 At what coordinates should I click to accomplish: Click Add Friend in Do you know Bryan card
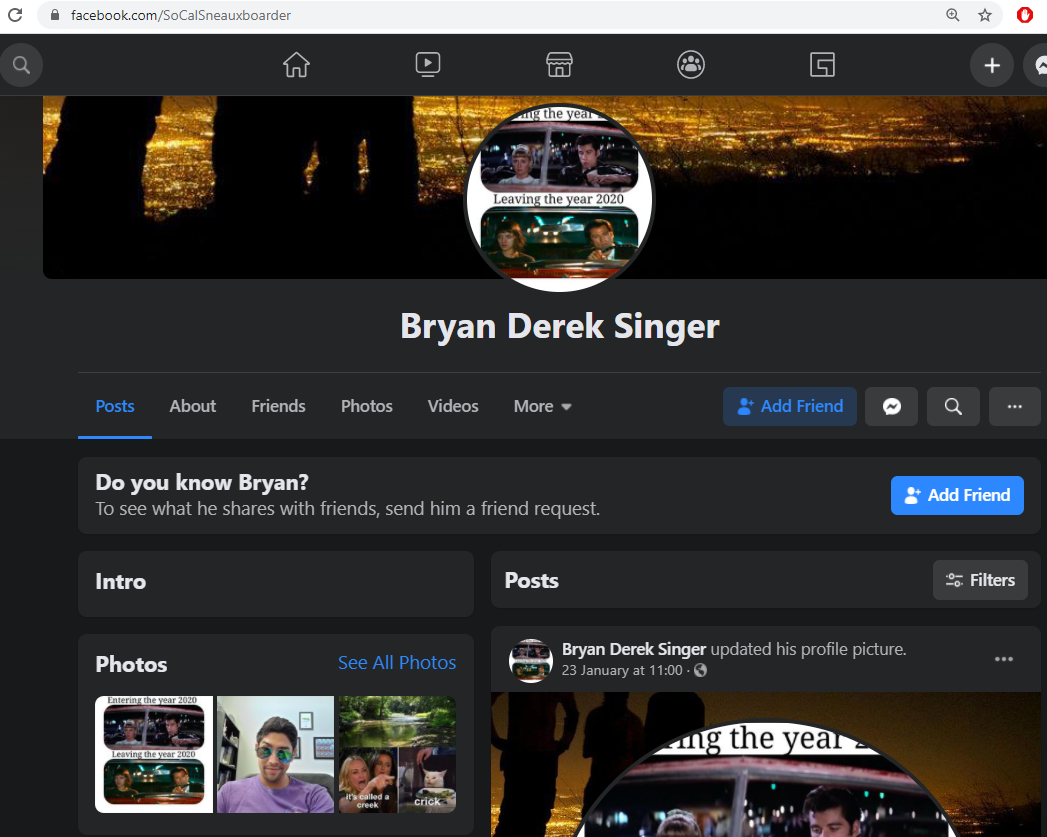click(957, 495)
